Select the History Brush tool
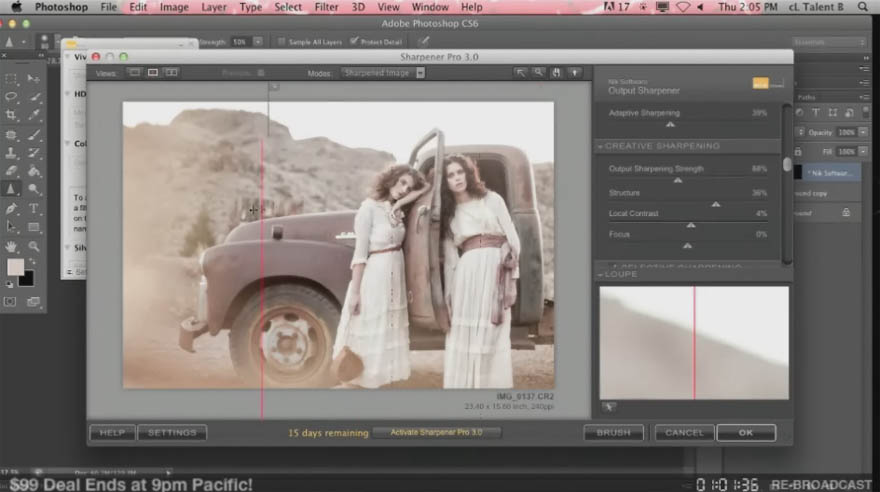Image resolution: width=880 pixels, height=492 pixels. [x=34, y=153]
